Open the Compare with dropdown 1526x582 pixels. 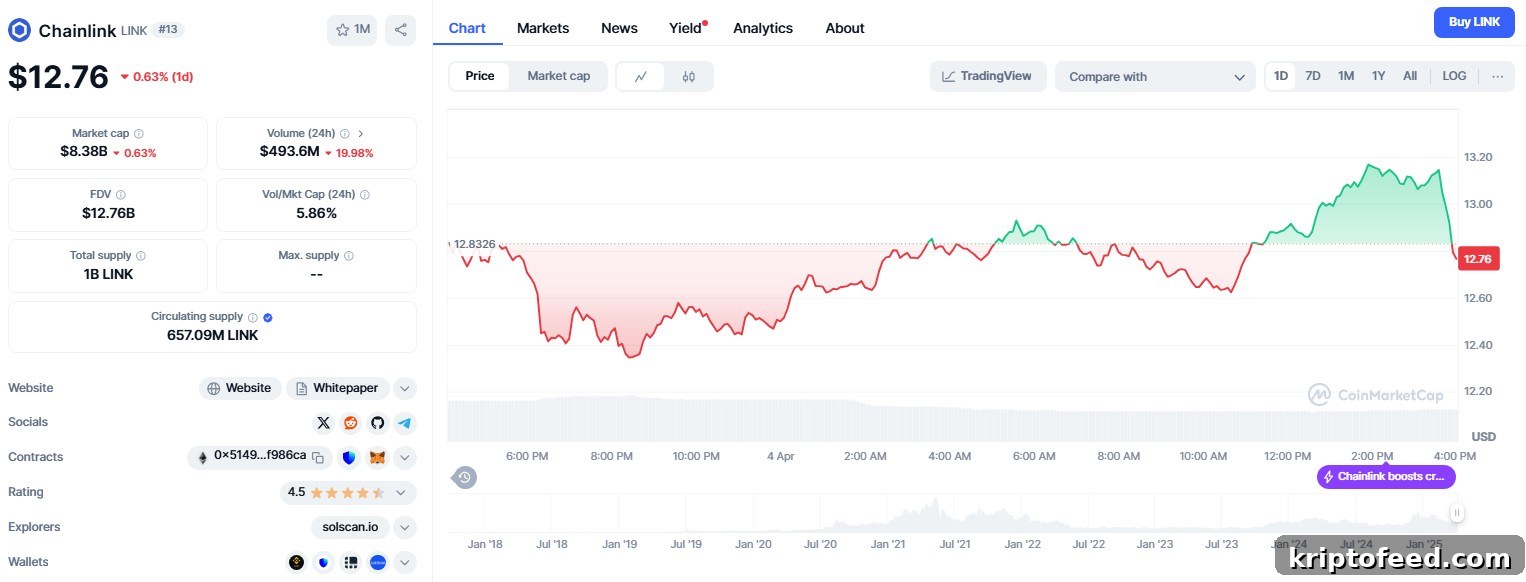(x=1155, y=77)
